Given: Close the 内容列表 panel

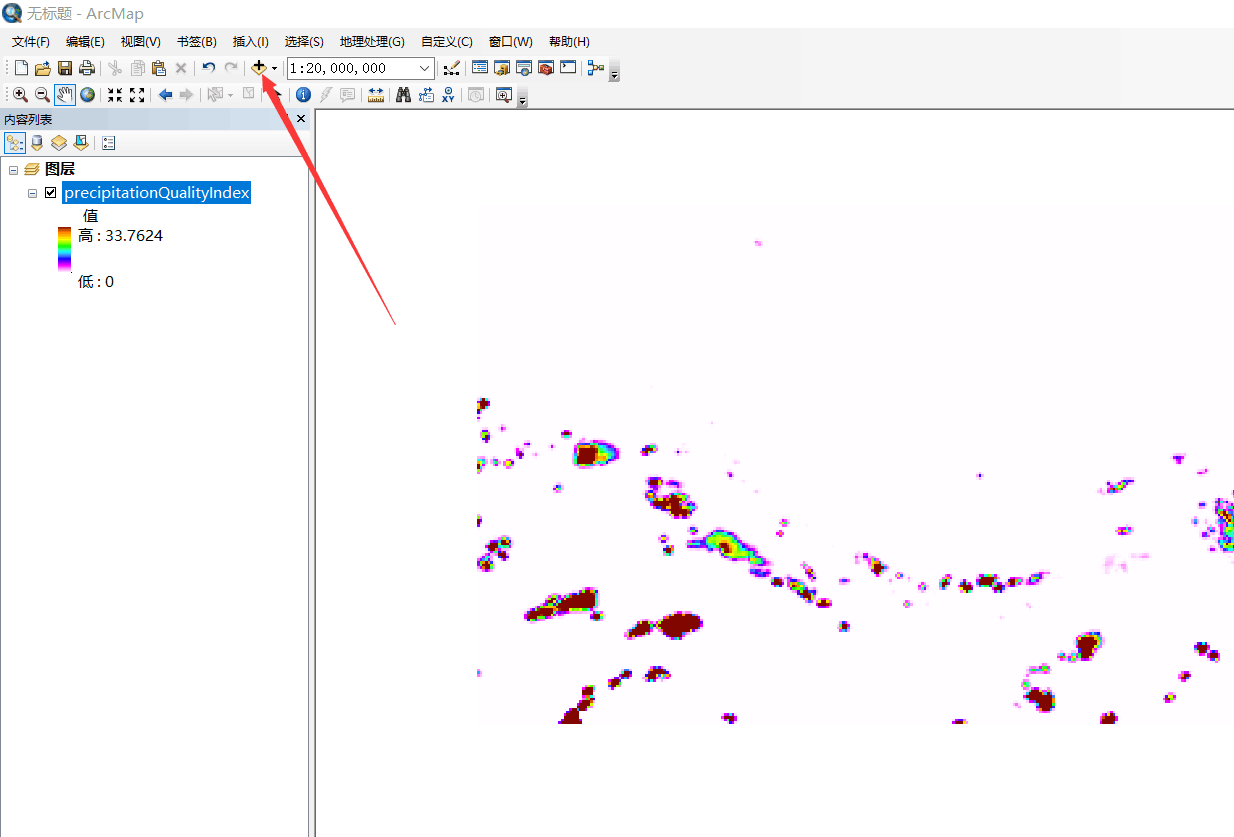Looking at the screenshot, I should coord(300,119).
